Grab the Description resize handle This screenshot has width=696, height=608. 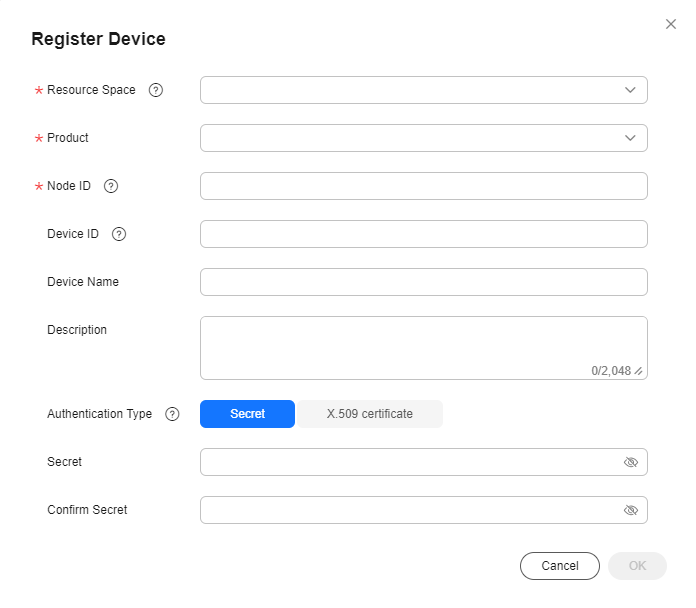point(639,371)
